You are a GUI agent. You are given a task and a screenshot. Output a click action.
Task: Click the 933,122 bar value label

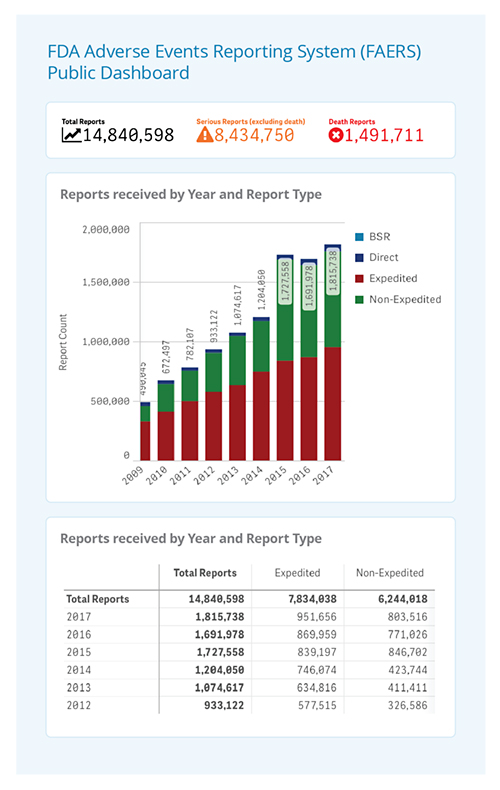pyautogui.click(x=214, y=326)
